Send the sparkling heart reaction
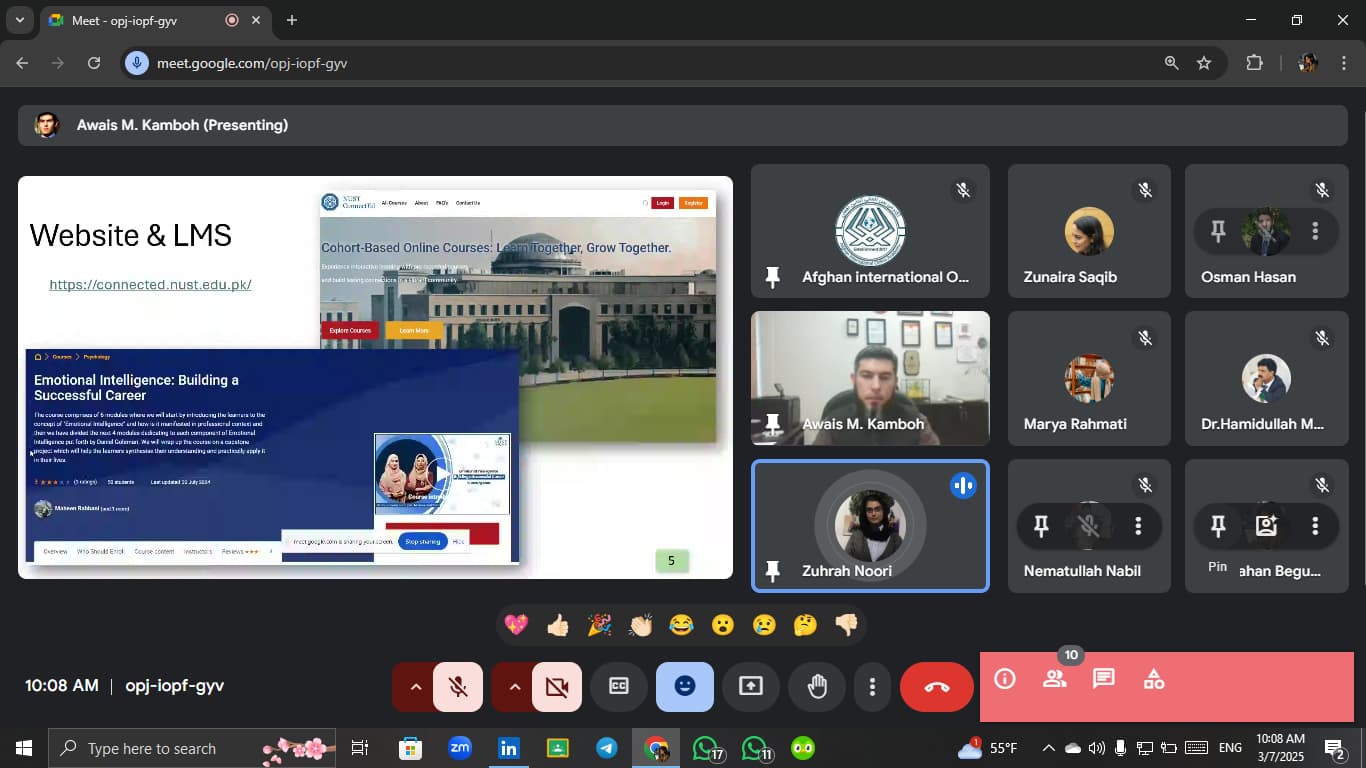The image size is (1366, 768). [x=516, y=626]
